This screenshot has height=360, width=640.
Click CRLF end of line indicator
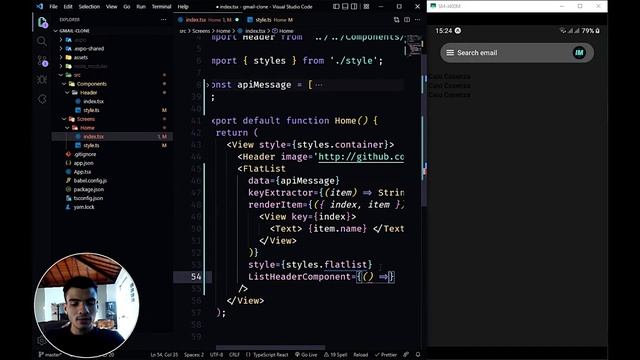(x=234, y=355)
